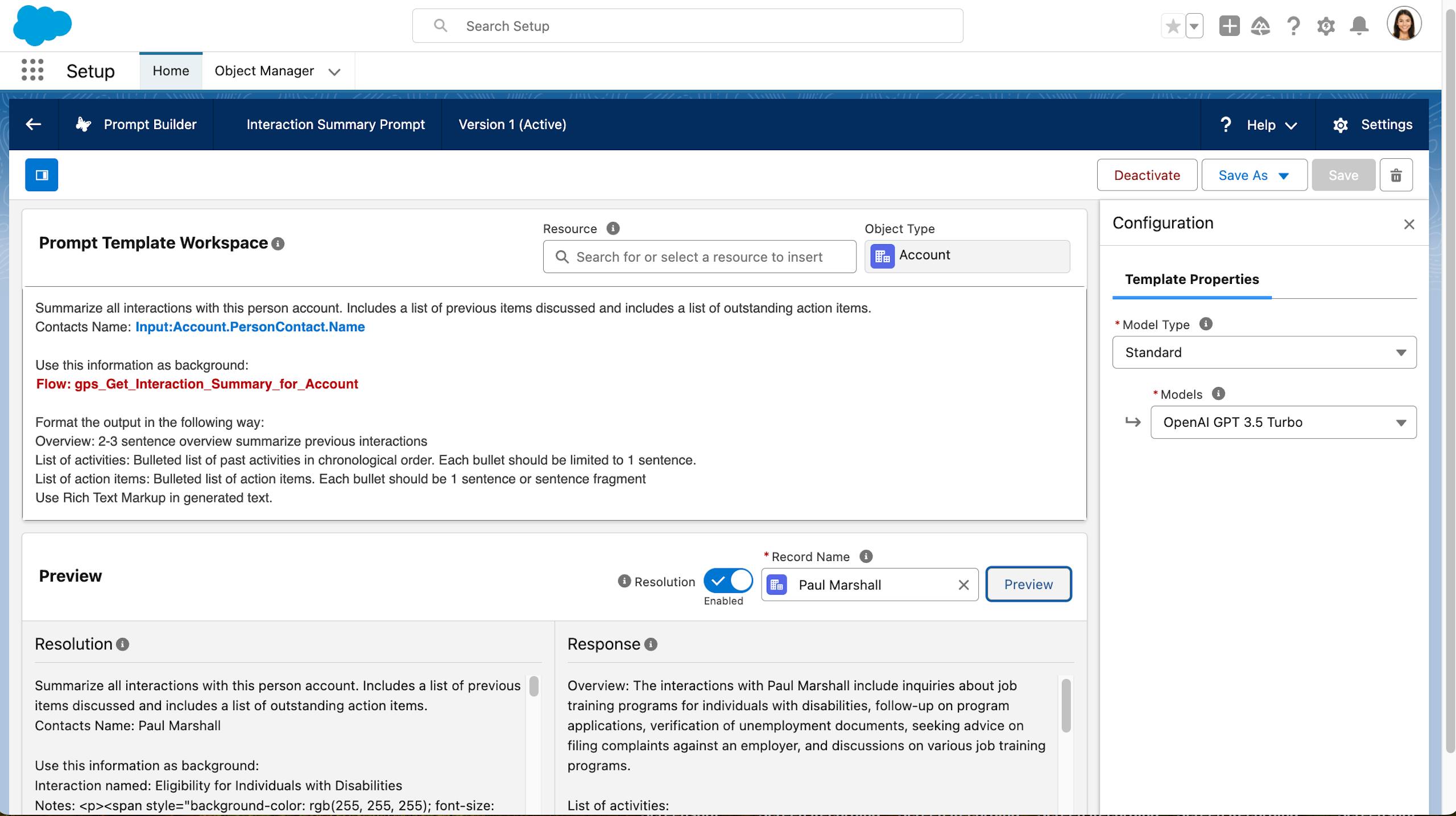
Task: Close the Configuration panel
Action: coord(1409,224)
